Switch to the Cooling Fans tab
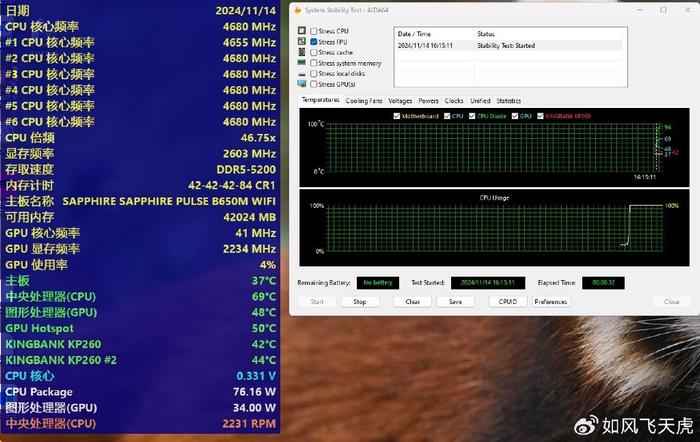700x442 pixels. coord(364,101)
